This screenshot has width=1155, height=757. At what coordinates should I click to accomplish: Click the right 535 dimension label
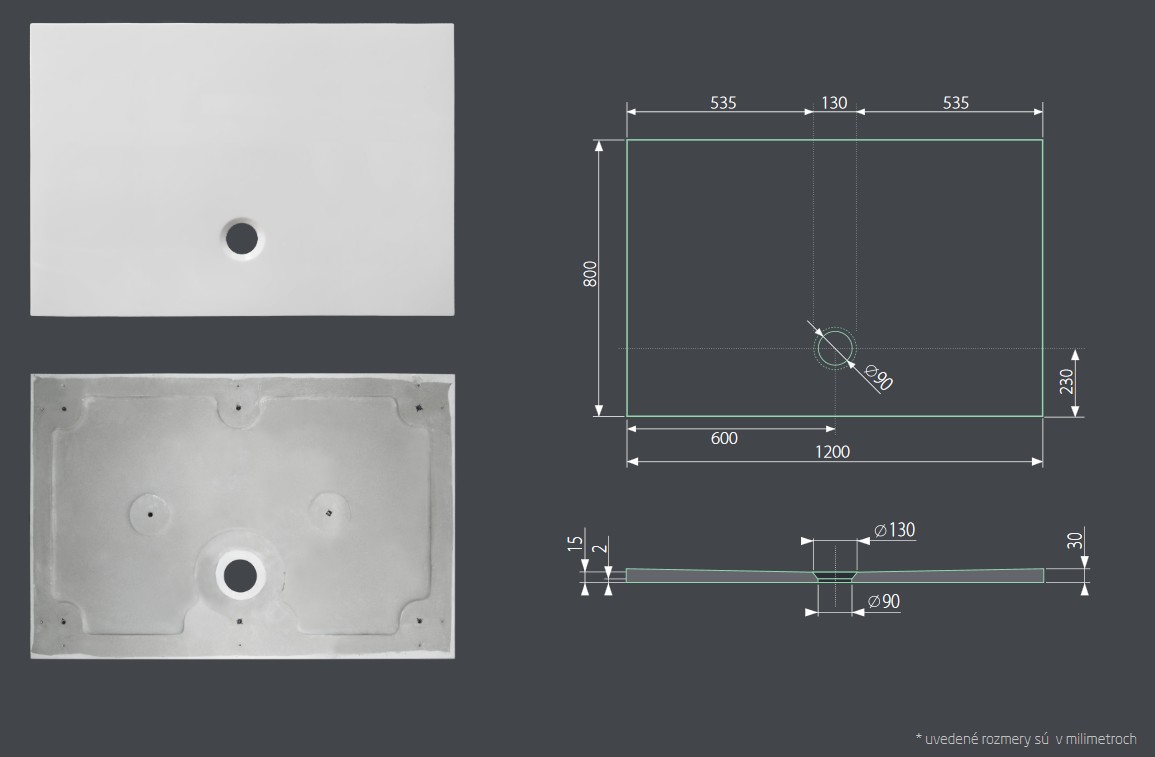point(955,103)
